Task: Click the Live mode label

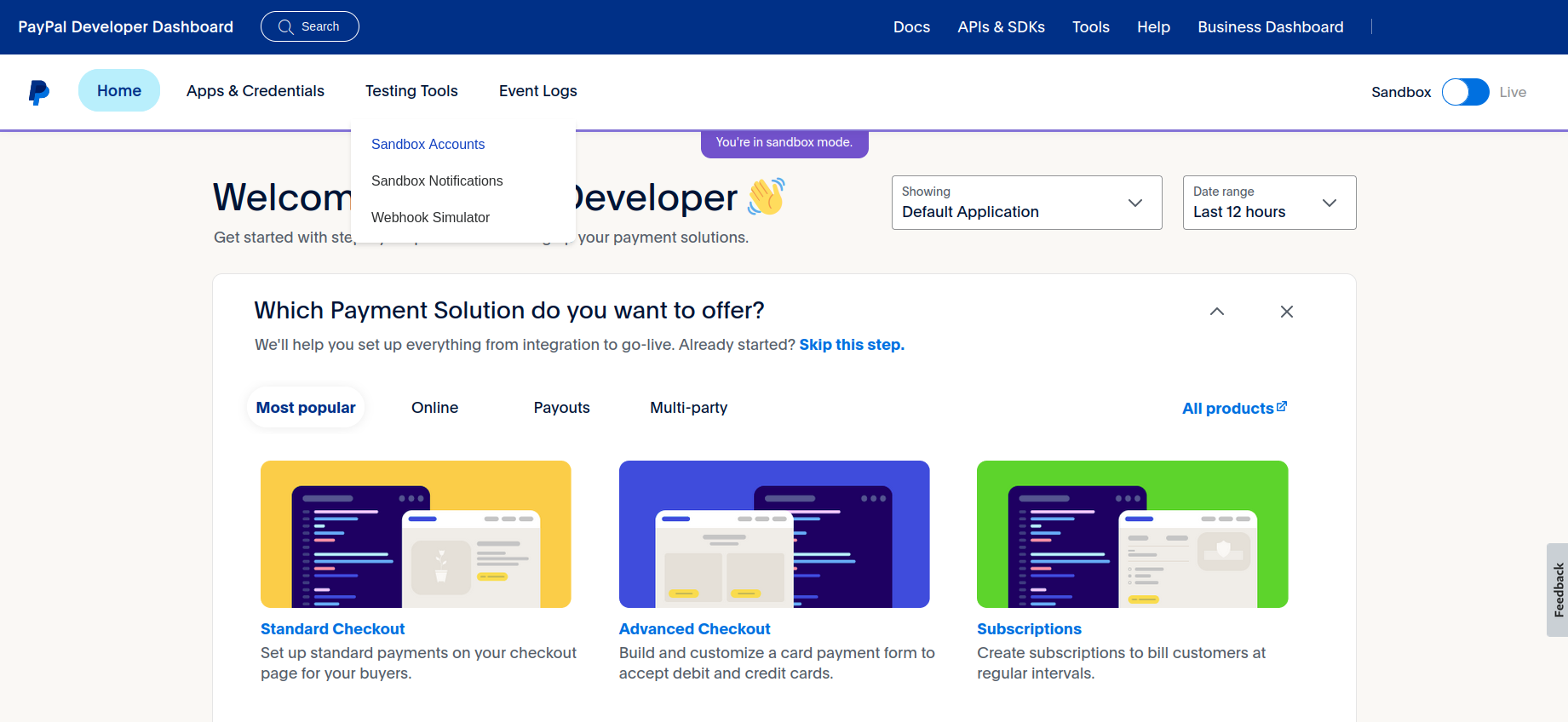Action: click(1513, 92)
